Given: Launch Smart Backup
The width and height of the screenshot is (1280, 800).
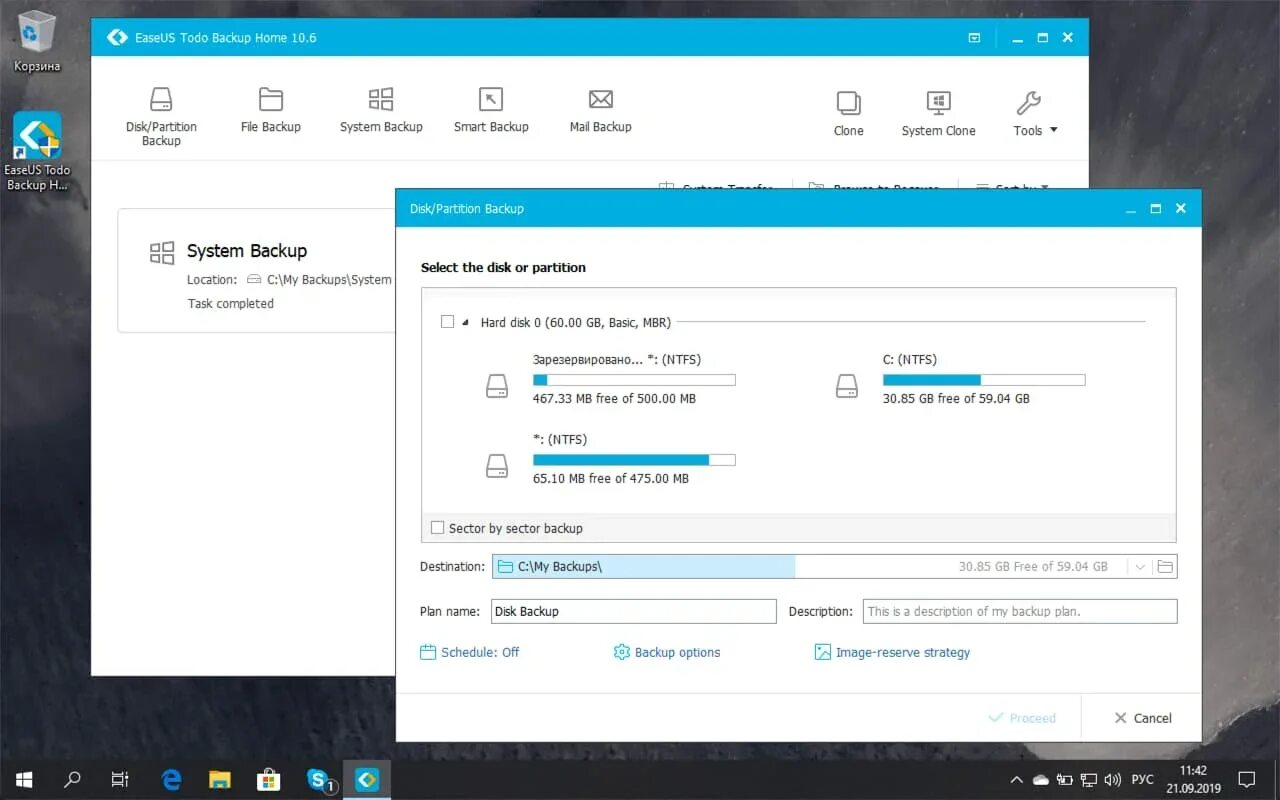Looking at the screenshot, I should (x=491, y=110).
